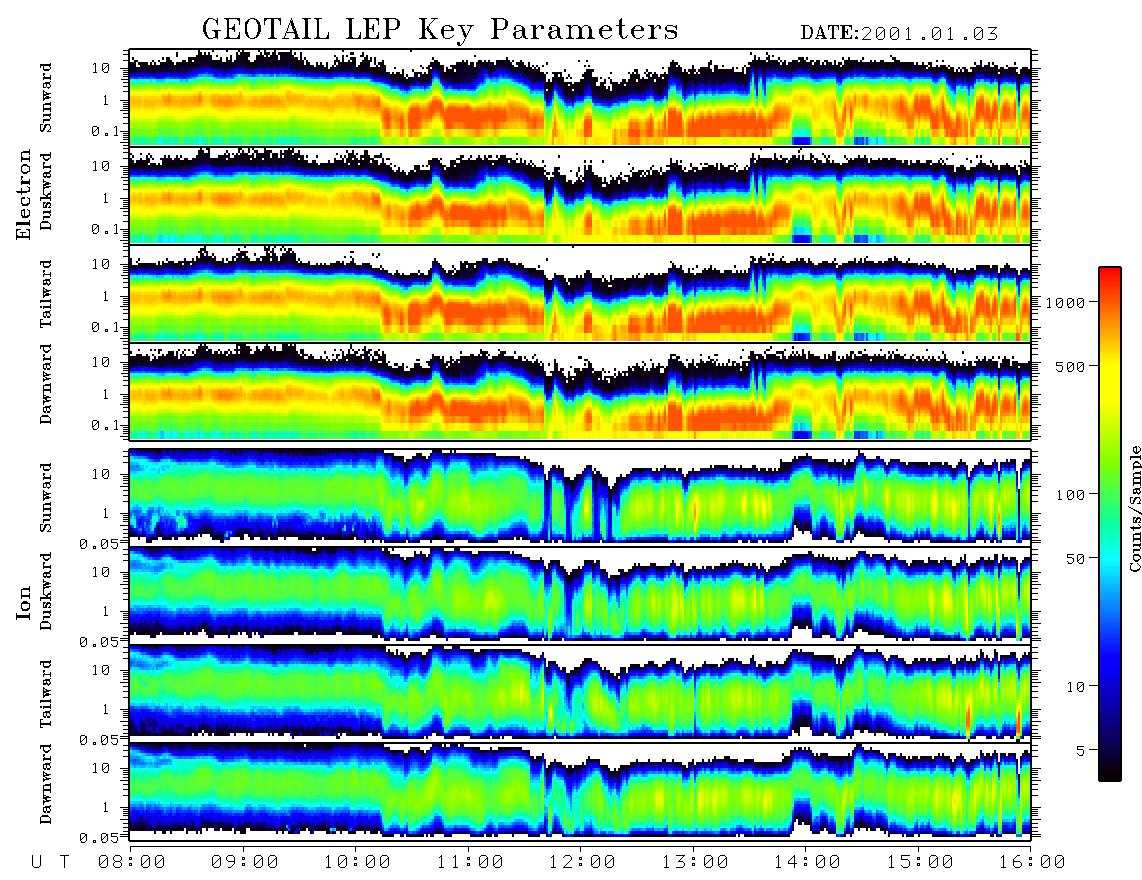Click the "1" tick of Electron Tailward axis
The height and width of the screenshot is (880, 1142).
[x=106, y=296]
